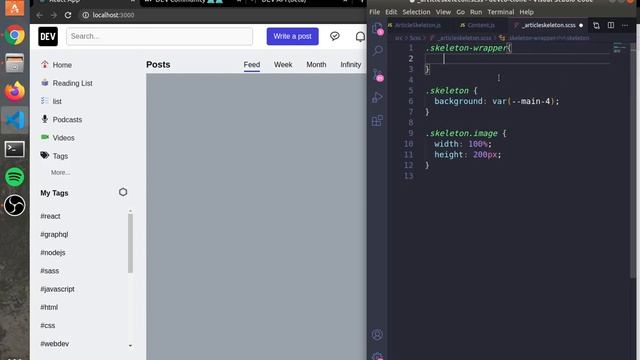Go back in the browser

[x=40, y=15]
